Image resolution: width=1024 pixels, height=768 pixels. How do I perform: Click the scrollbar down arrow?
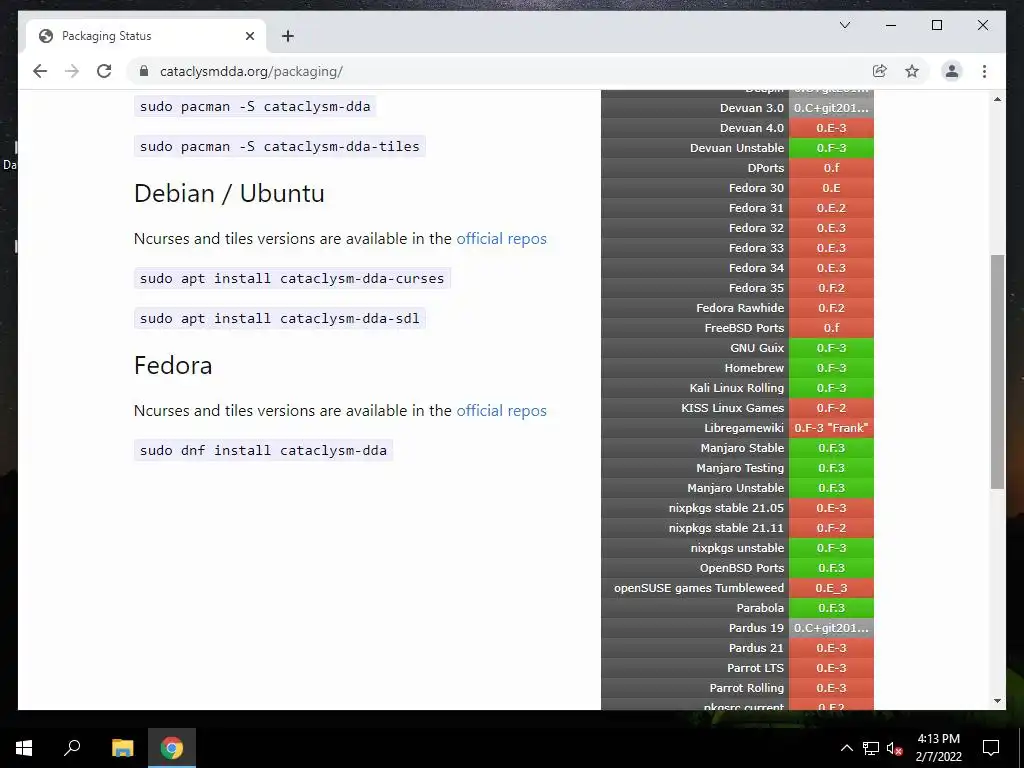997,701
